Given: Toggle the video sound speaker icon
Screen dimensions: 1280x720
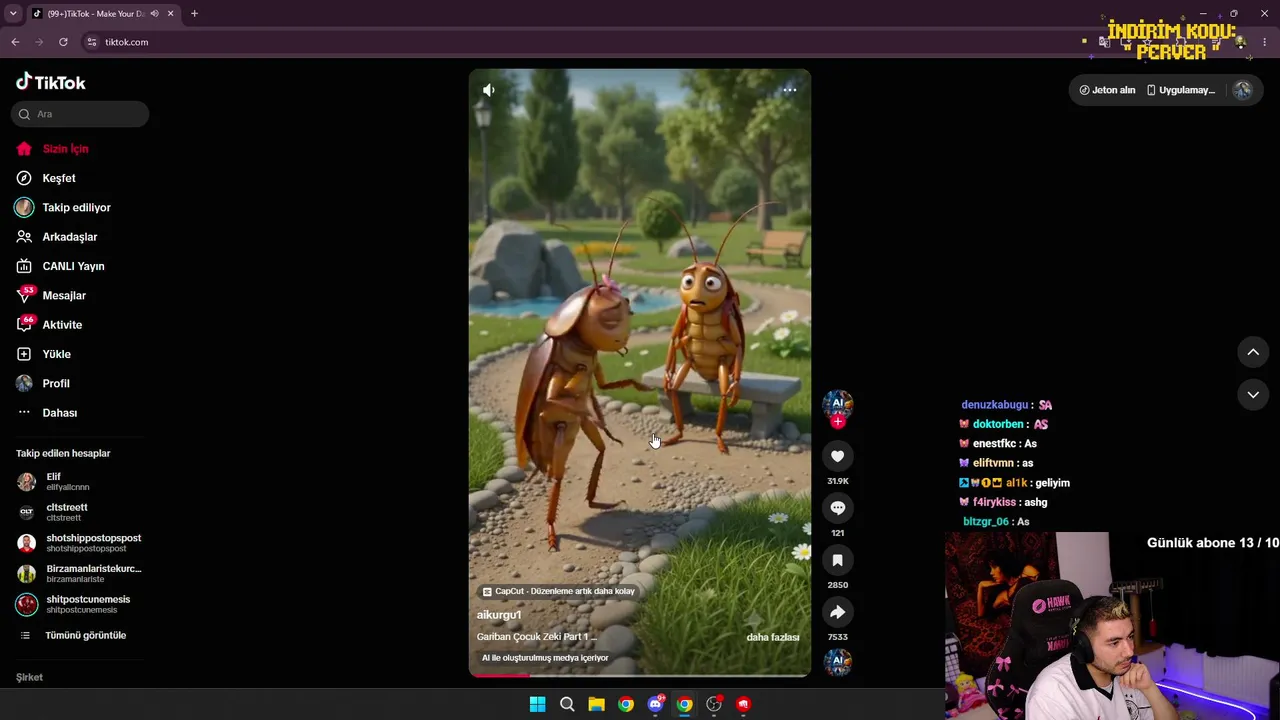Looking at the screenshot, I should (489, 90).
